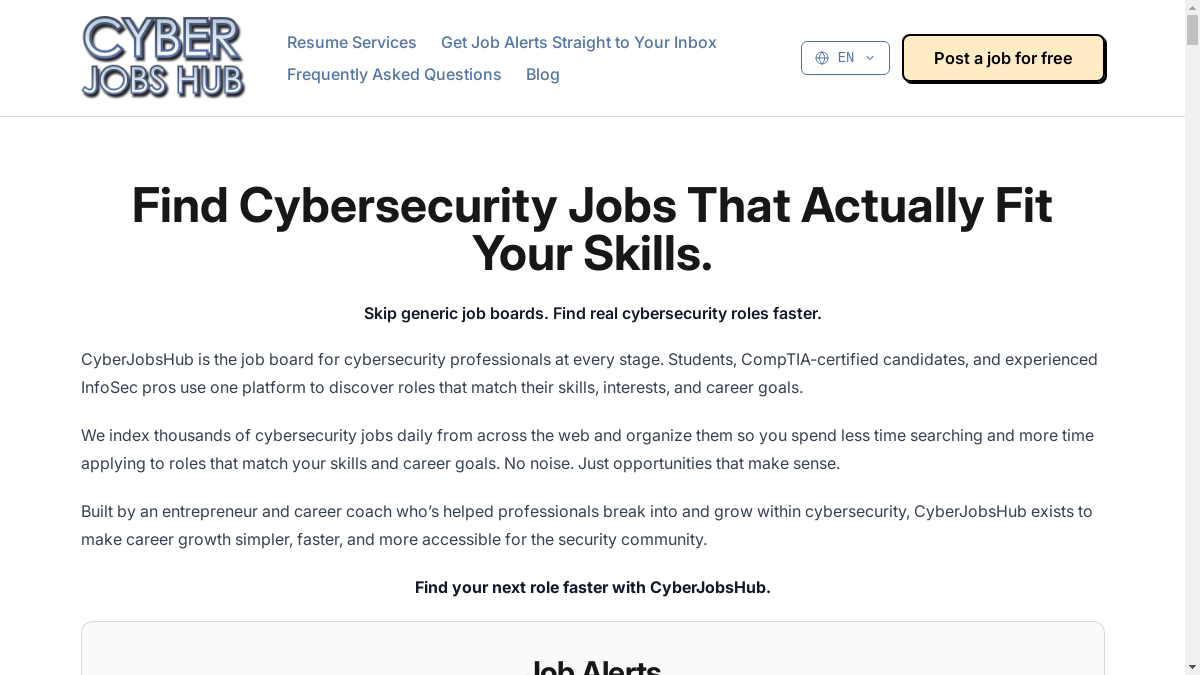Click the paragraph starting Built by an entrepreneur

(x=587, y=525)
